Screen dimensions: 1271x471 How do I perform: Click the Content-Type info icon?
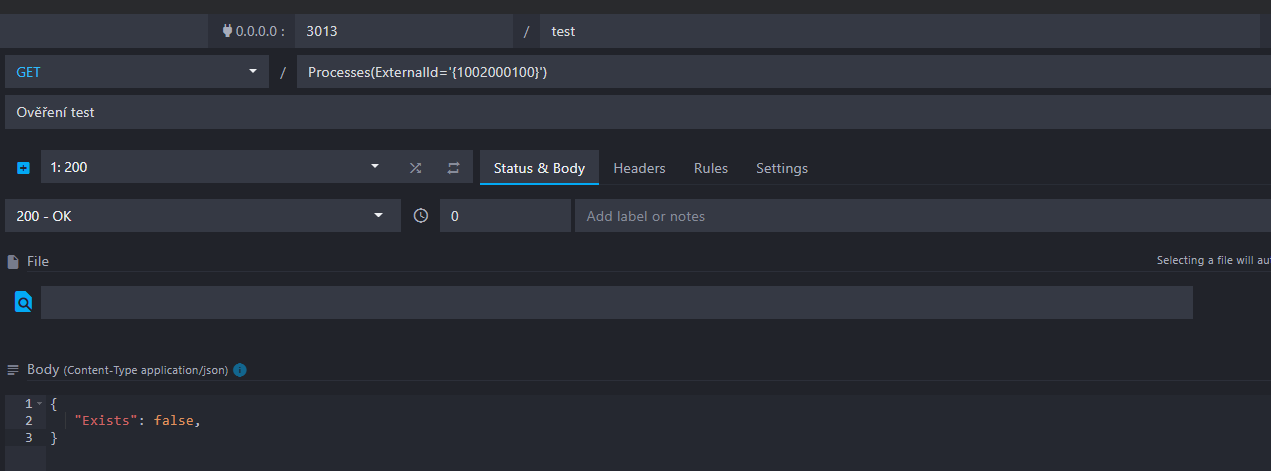(x=240, y=370)
